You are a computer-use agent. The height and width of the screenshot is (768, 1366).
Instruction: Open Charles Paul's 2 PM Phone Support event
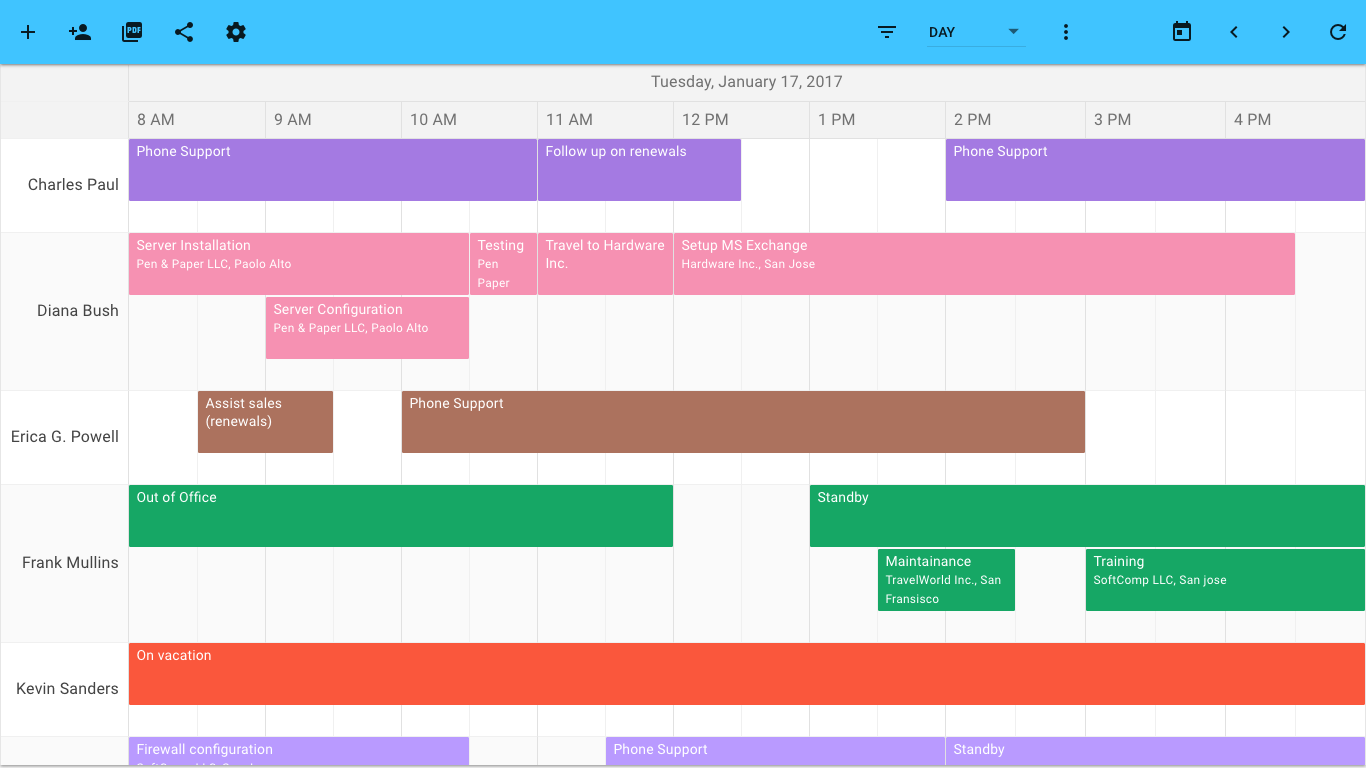click(x=1155, y=170)
